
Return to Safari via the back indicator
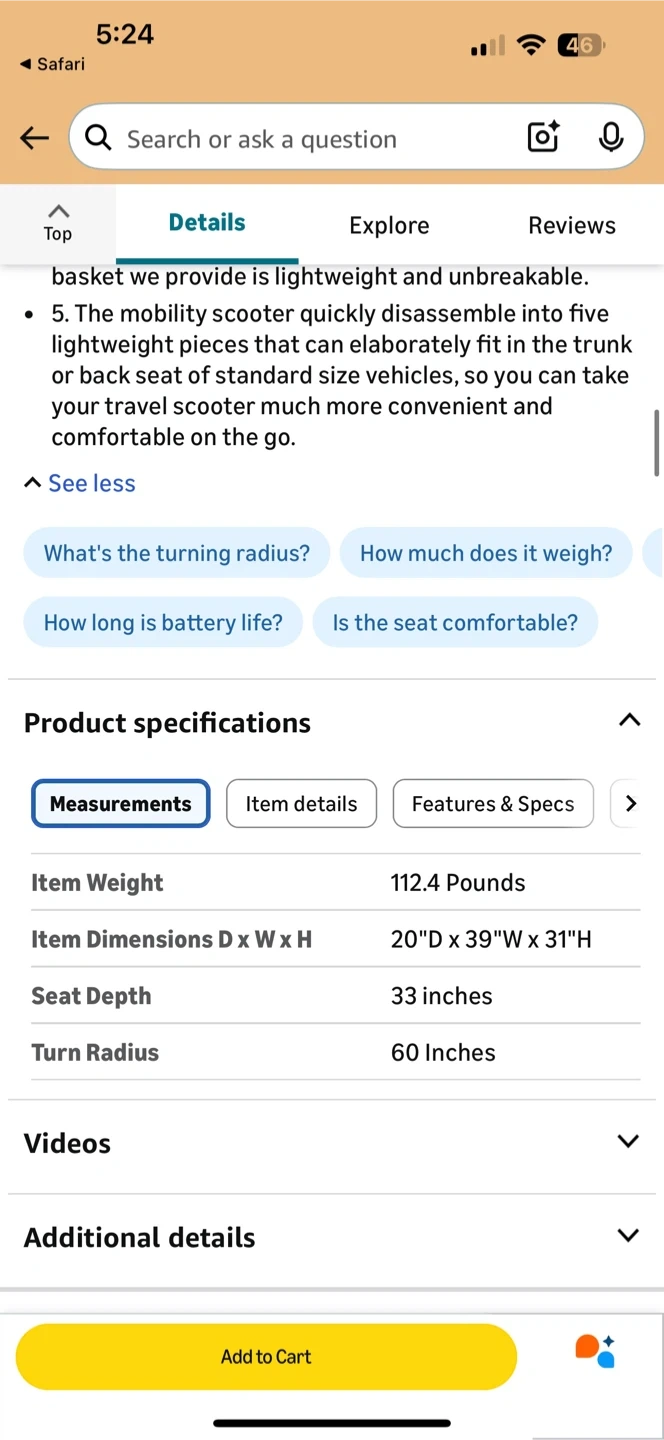click(52, 64)
